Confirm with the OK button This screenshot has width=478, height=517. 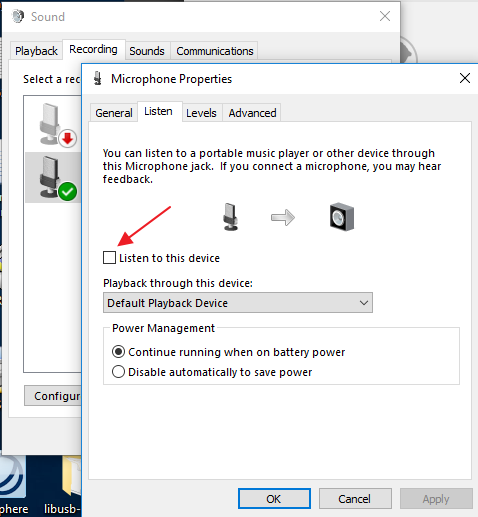tap(274, 499)
